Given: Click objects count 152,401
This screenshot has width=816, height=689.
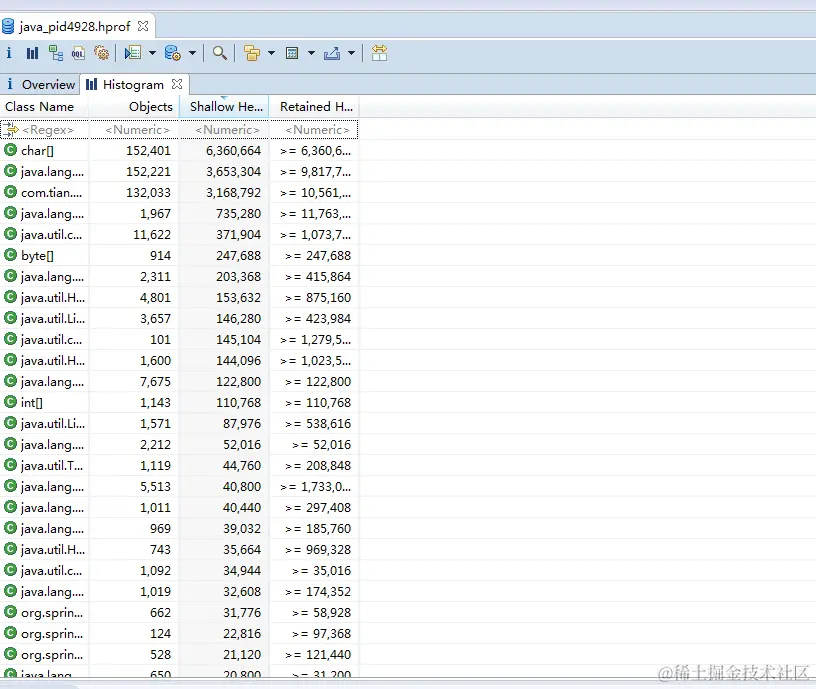Looking at the screenshot, I should 148,150.
